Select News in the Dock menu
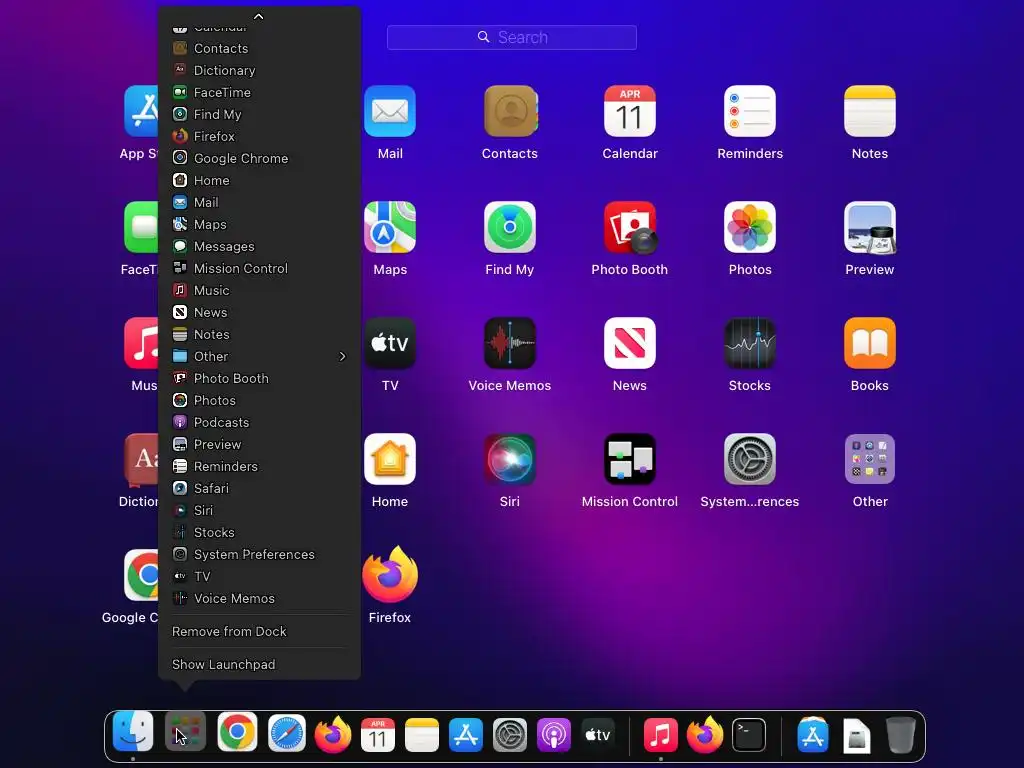1024x768 pixels. click(259, 313)
